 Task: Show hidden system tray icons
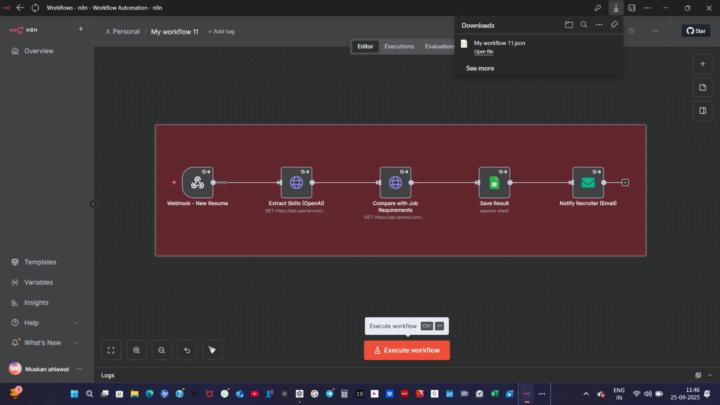pyautogui.click(x=586, y=394)
